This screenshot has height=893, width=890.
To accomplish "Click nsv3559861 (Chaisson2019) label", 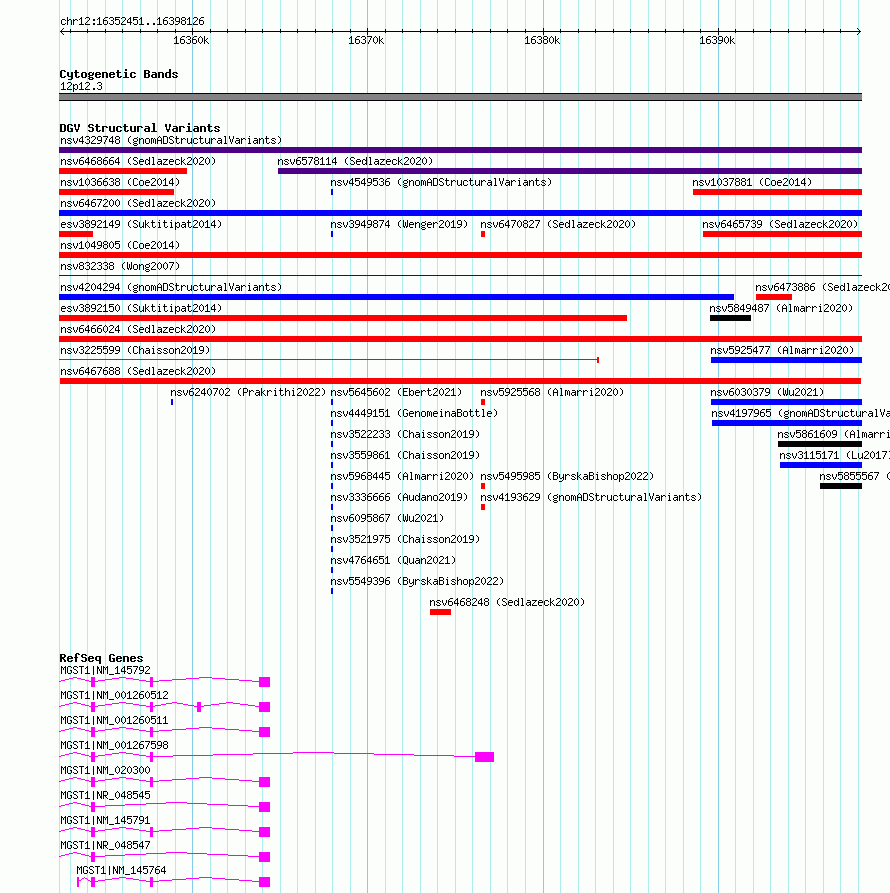I will pos(405,456).
